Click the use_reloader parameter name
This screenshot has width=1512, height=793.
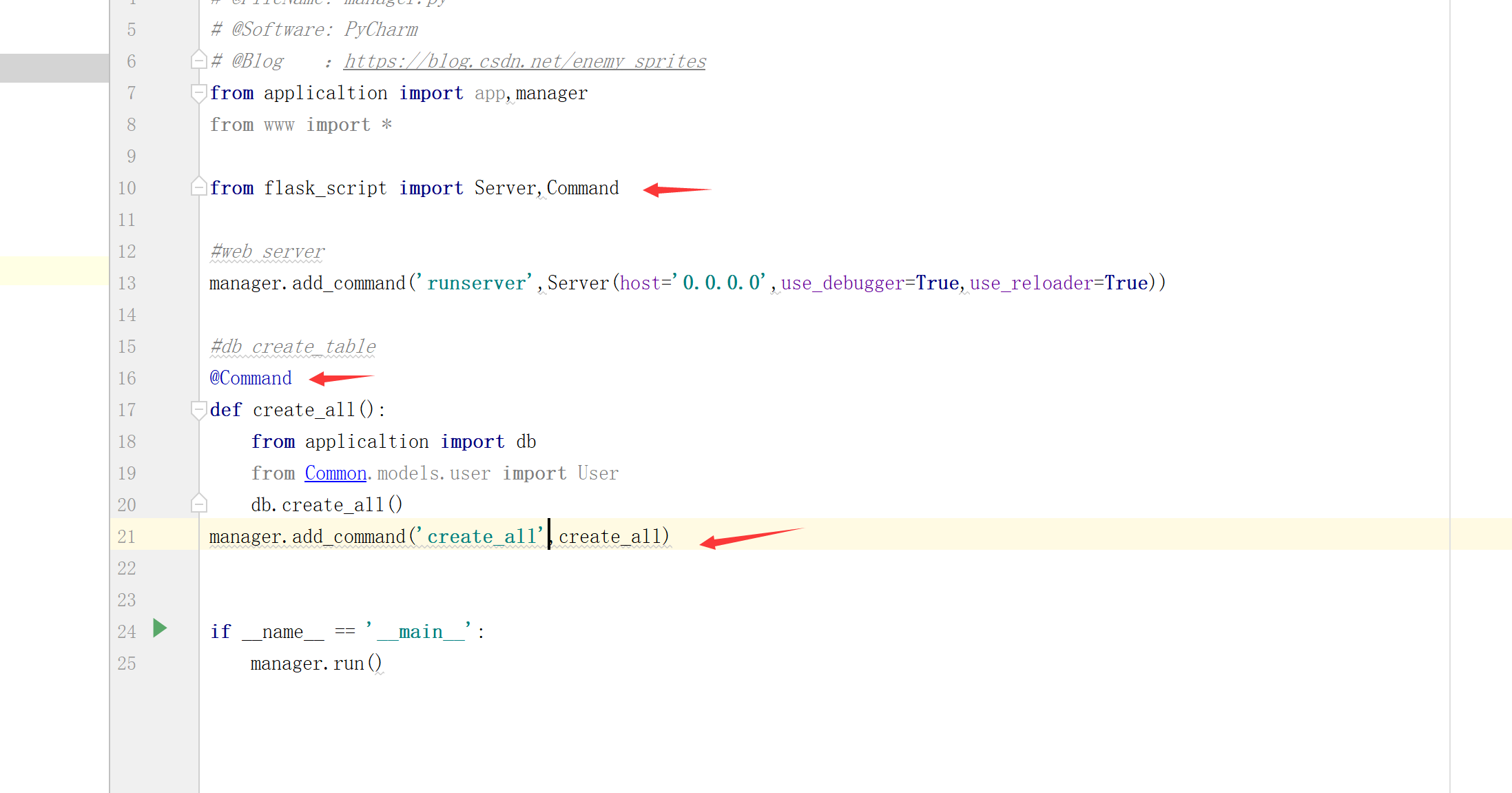[1031, 283]
